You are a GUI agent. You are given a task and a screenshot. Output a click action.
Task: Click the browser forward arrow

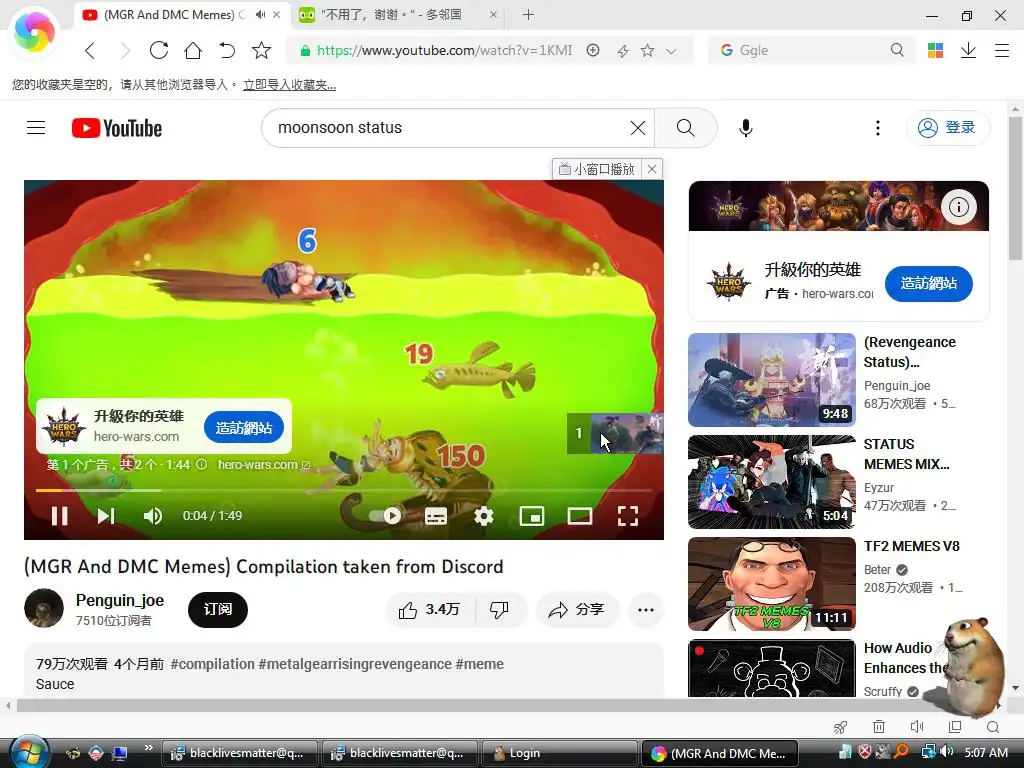point(124,50)
